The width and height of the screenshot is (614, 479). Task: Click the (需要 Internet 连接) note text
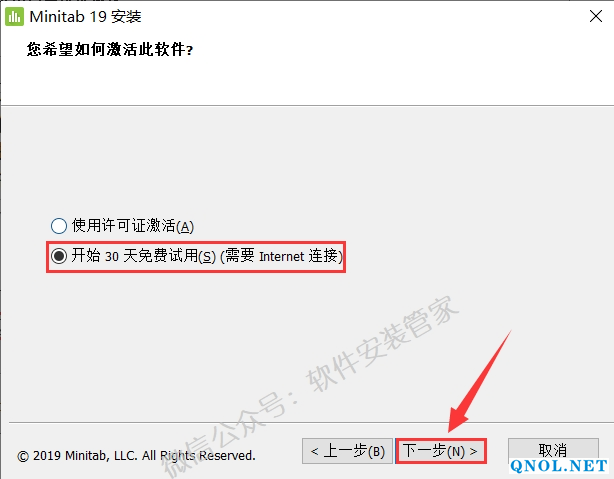pyautogui.click(x=281, y=256)
